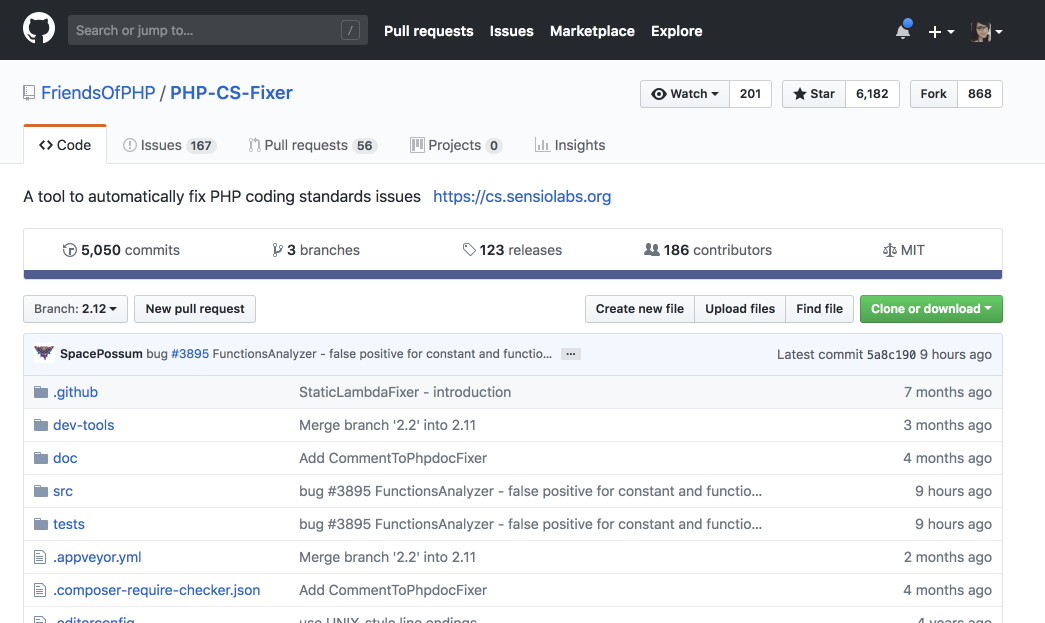The width and height of the screenshot is (1045, 623).
Task: Focus the Search or jump to field
Action: [x=217, y=30]
